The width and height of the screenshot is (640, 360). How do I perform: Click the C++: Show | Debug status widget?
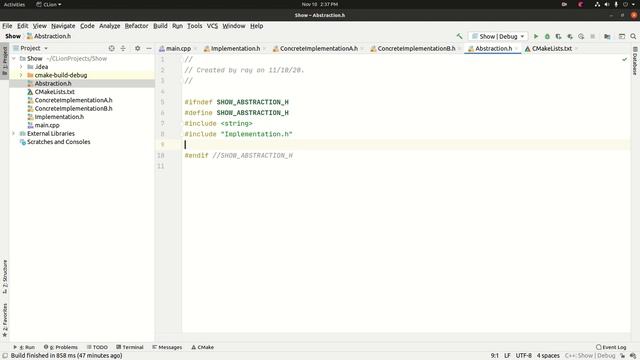[x=590, y=356]
